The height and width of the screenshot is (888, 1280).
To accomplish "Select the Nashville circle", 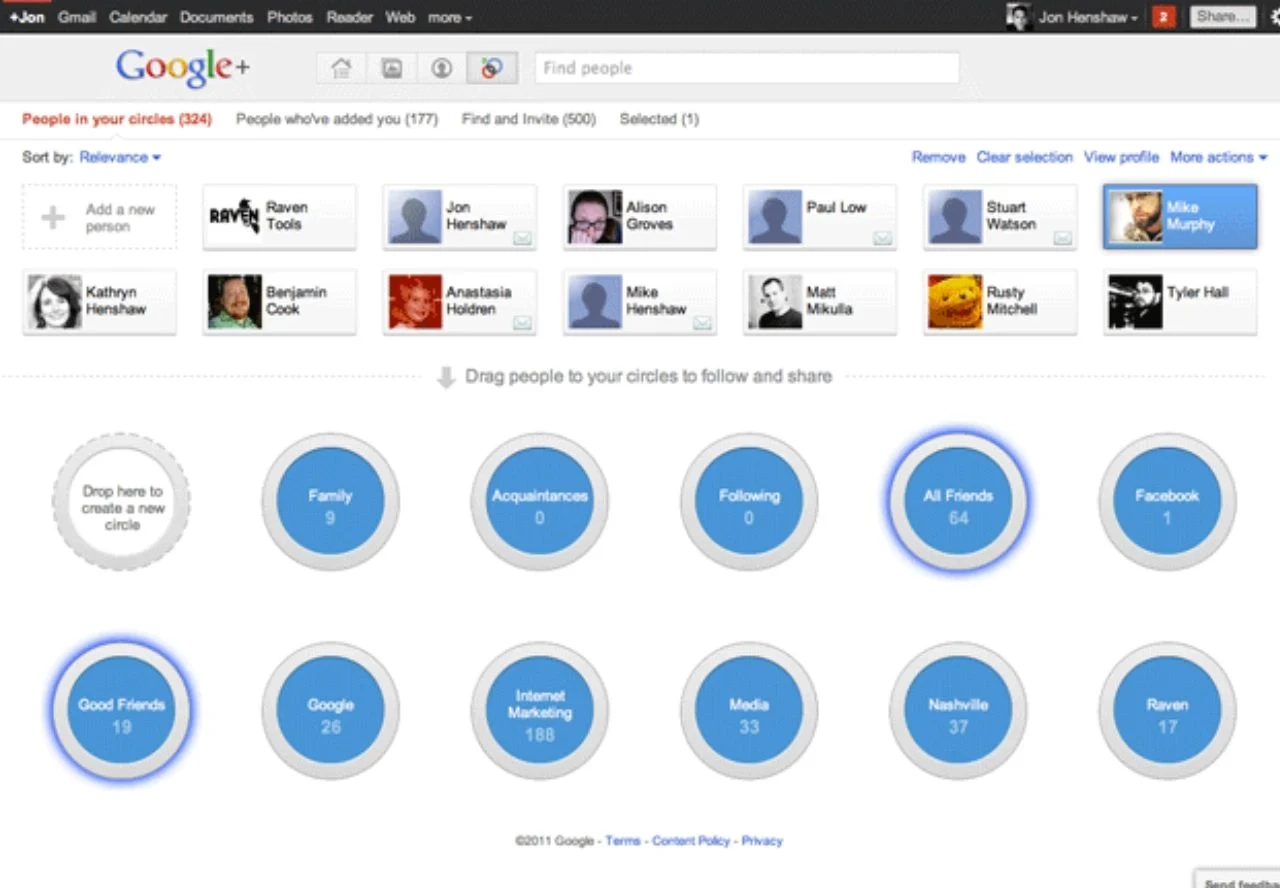I will (958, 711).
